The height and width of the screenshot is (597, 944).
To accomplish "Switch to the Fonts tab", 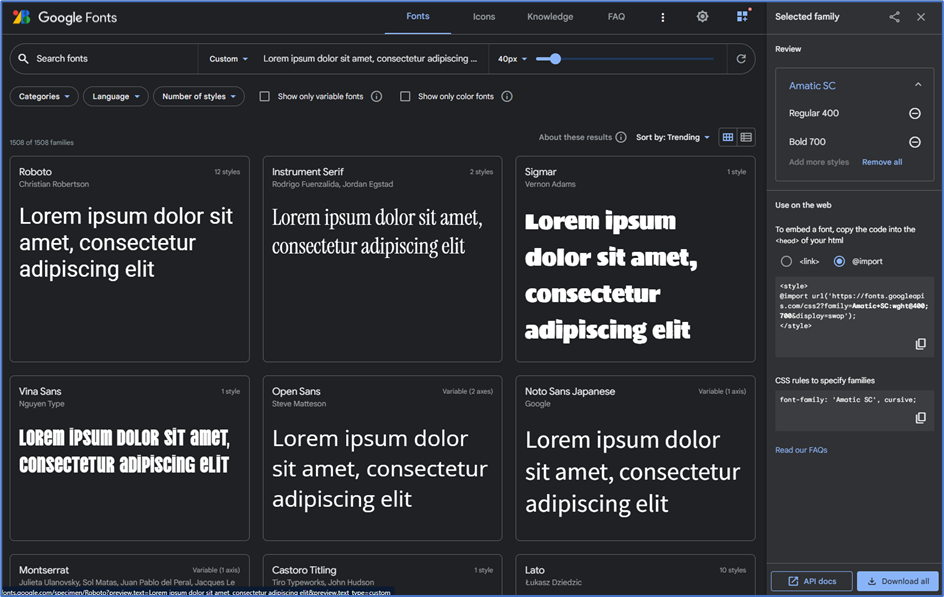I will [x=418, y=16].
